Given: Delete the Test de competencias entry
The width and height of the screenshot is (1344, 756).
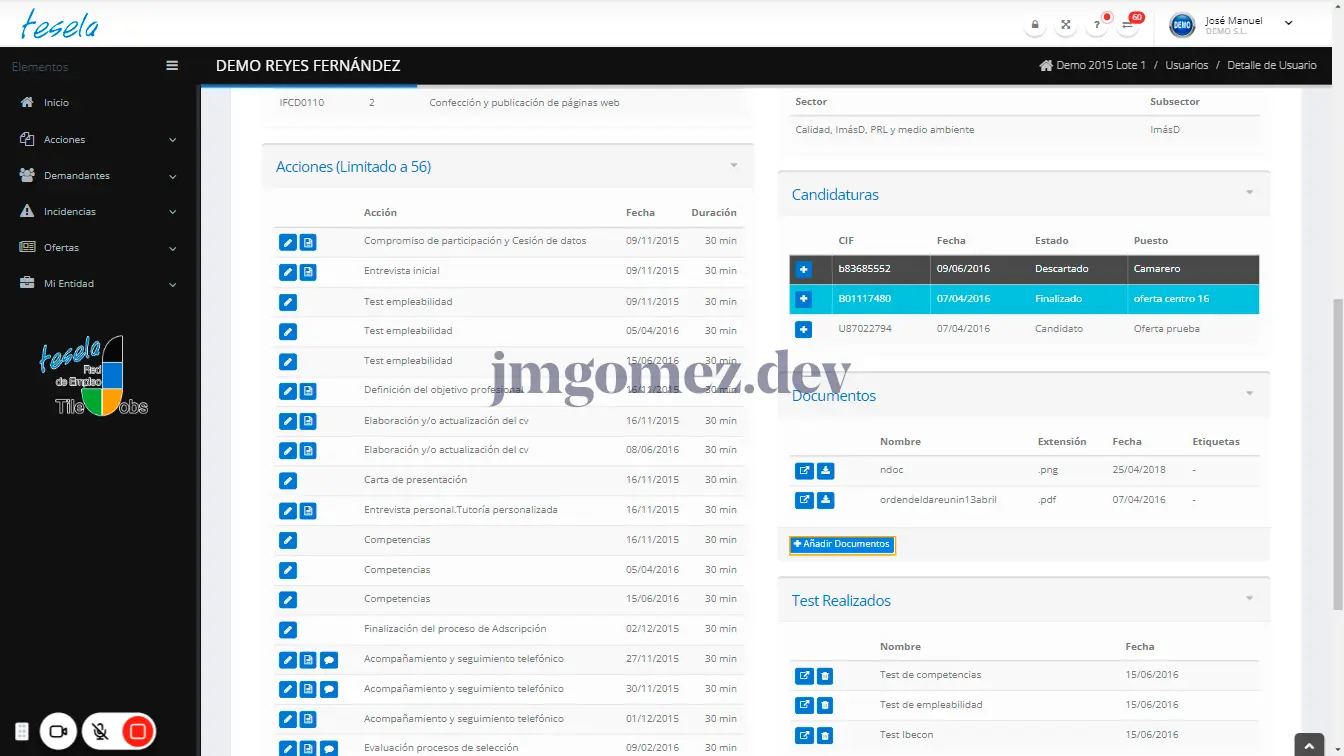Looking at the screenshot, I should 825,676.
